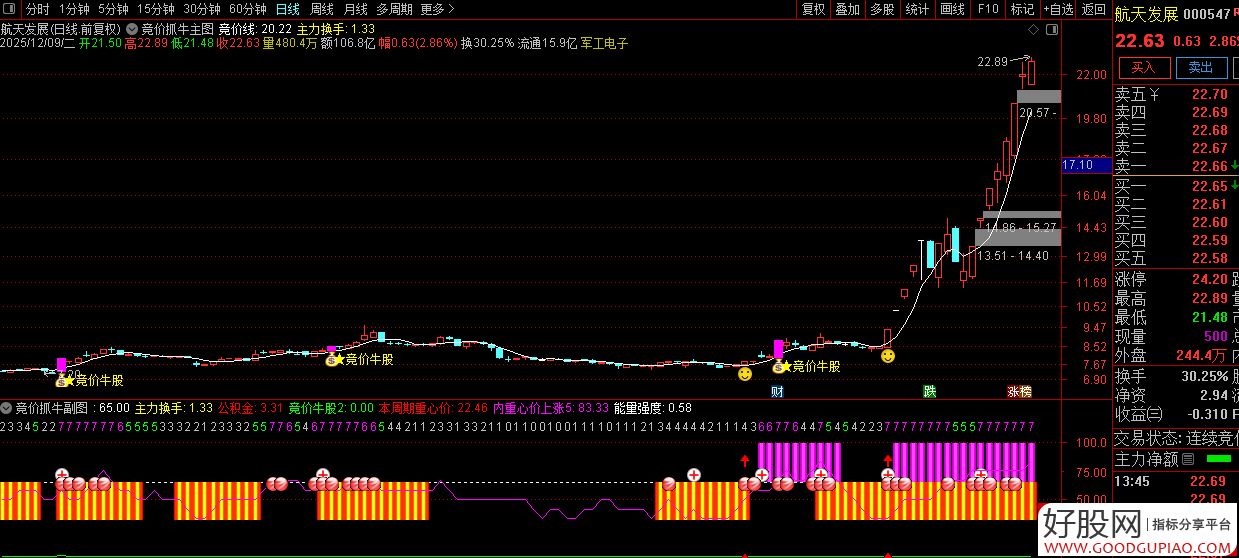1239x558 pixels.
Task: Switch chart to 分时 view
Action: (37, 9)
